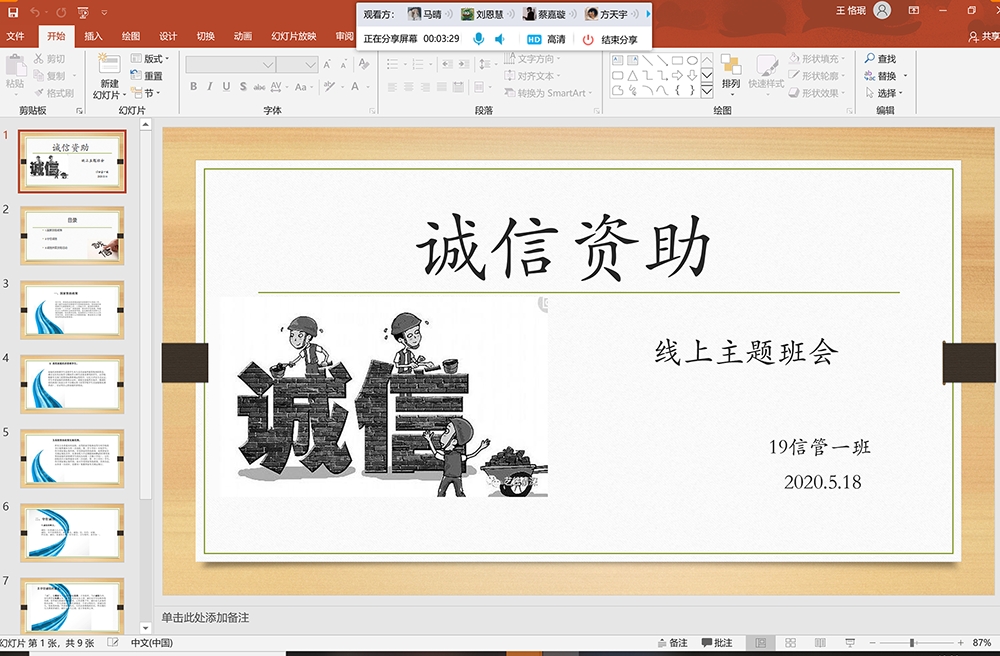Open the Insert (插入) tab

point(93,36)
